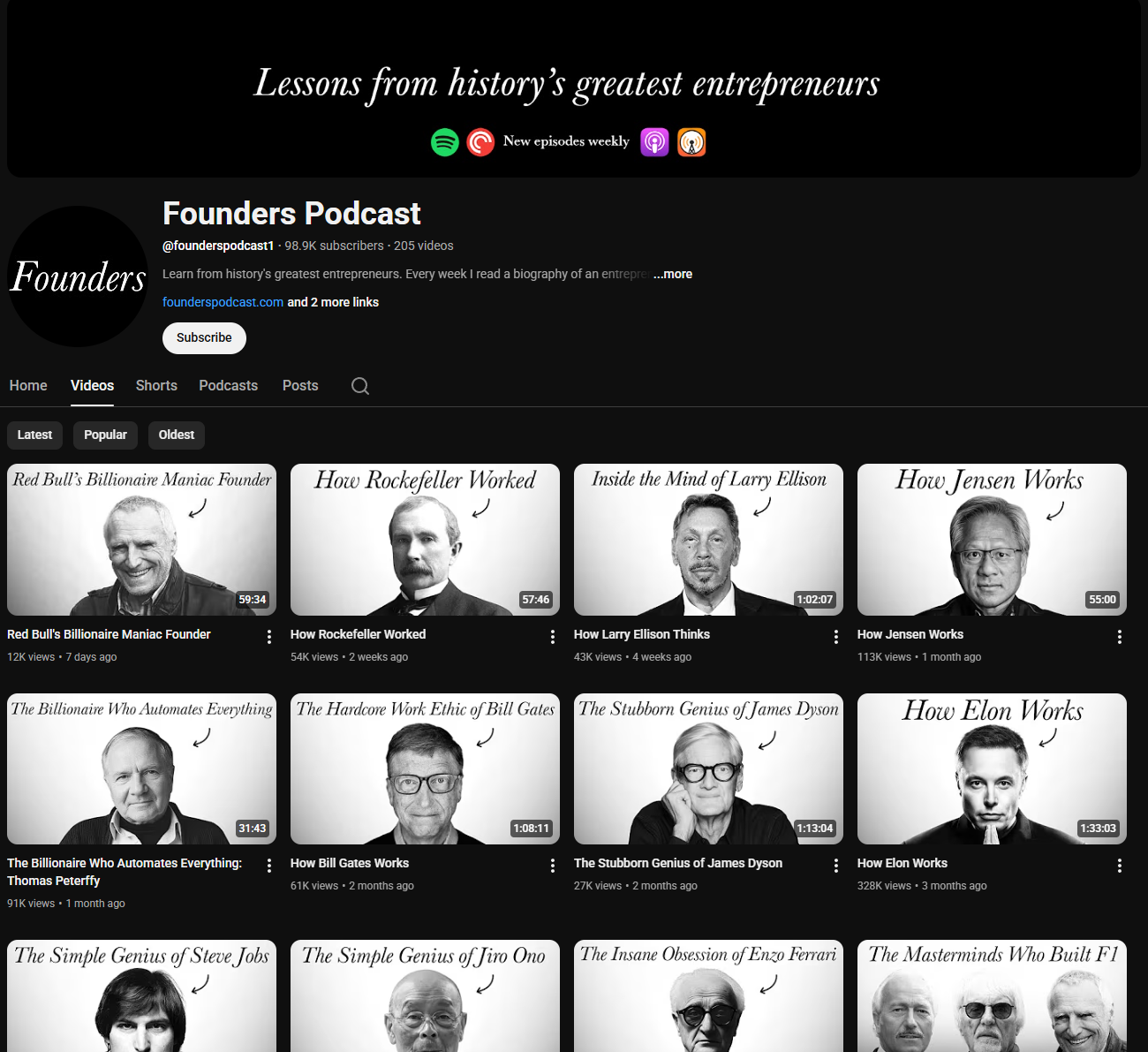
Task: Open the channel search magnifier icon
Action: point(360,386)
